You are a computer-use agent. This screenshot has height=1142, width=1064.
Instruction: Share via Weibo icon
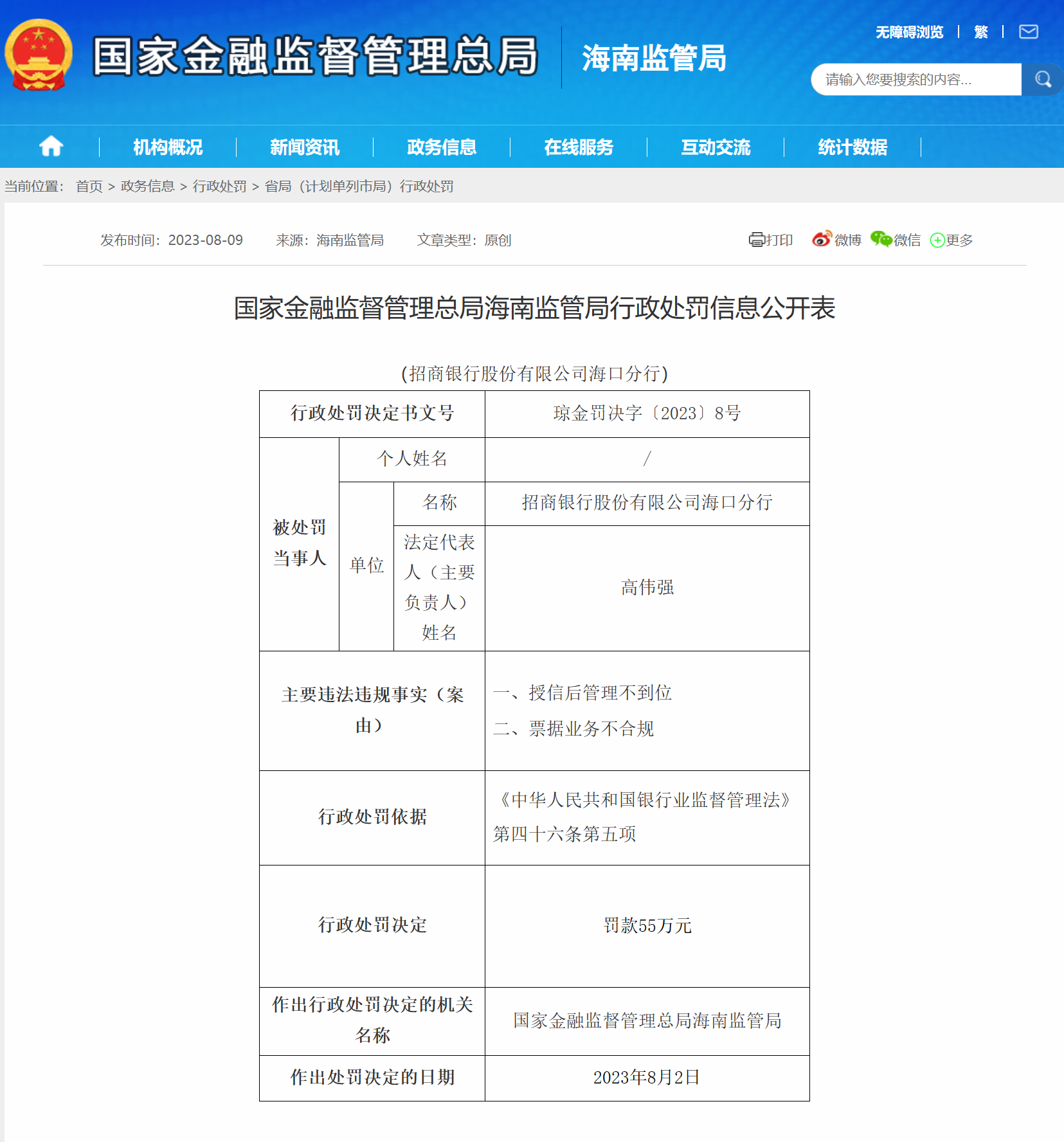tap(822, 239)
